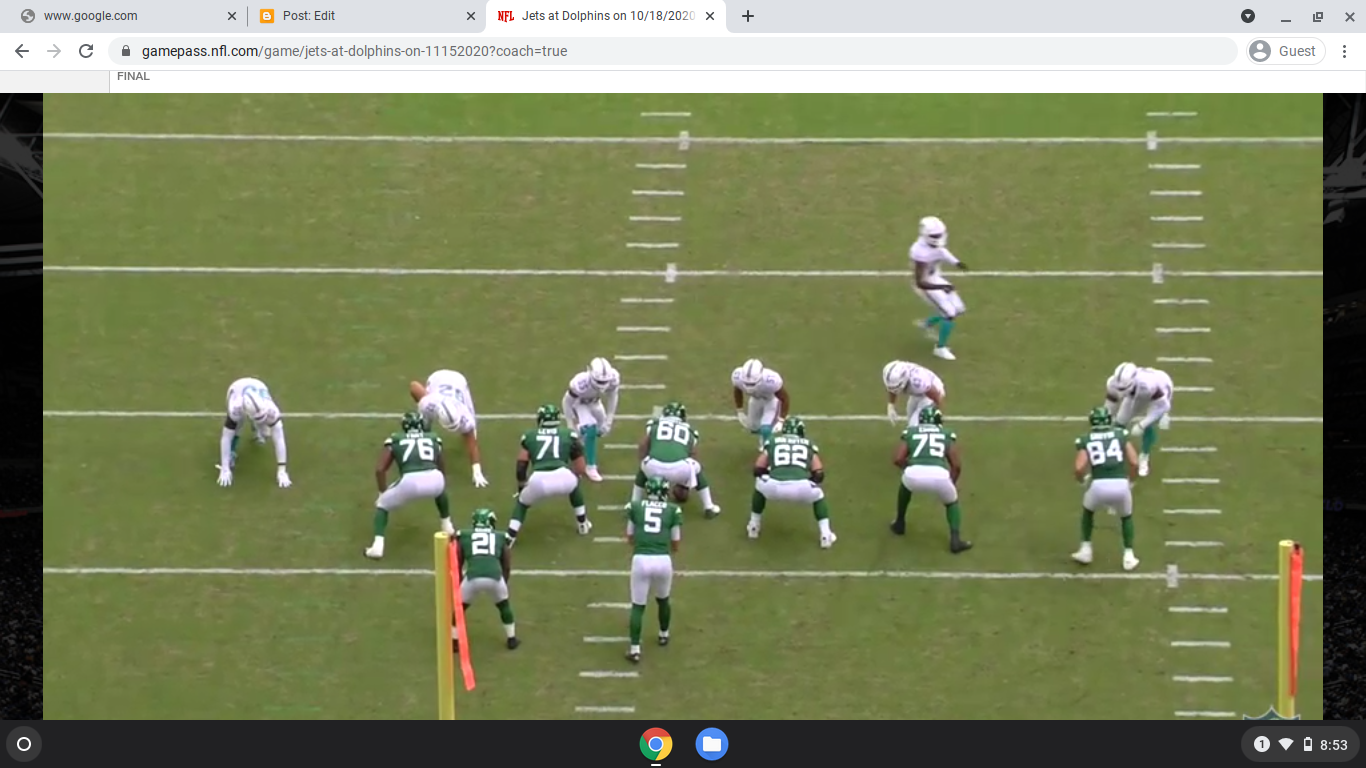Viewport: 1366px width, 768px height.
Task: Open the ChromeOS launcher circle
Action: (22, 744)
